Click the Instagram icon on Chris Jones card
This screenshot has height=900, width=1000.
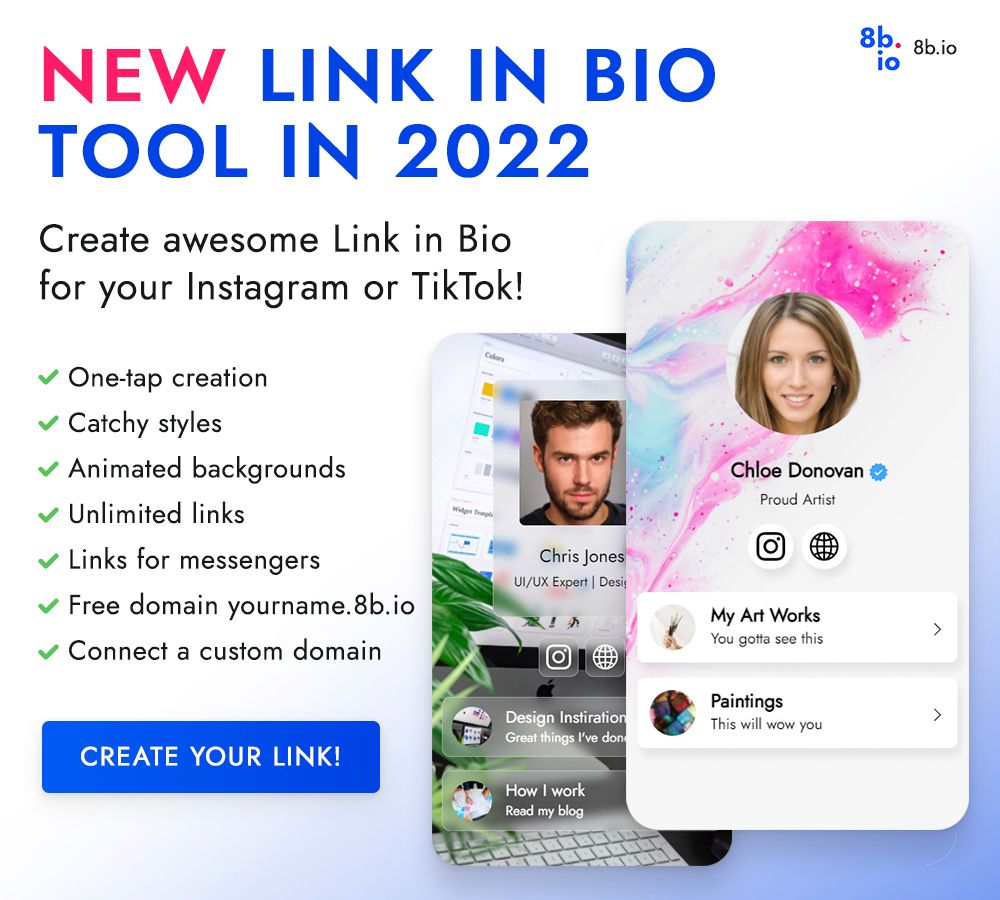559,656
